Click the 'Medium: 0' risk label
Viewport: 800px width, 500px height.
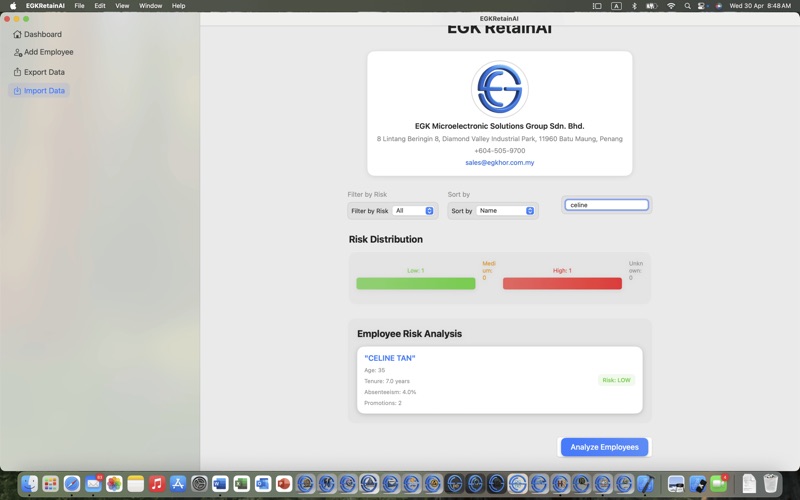coord(489,271)
